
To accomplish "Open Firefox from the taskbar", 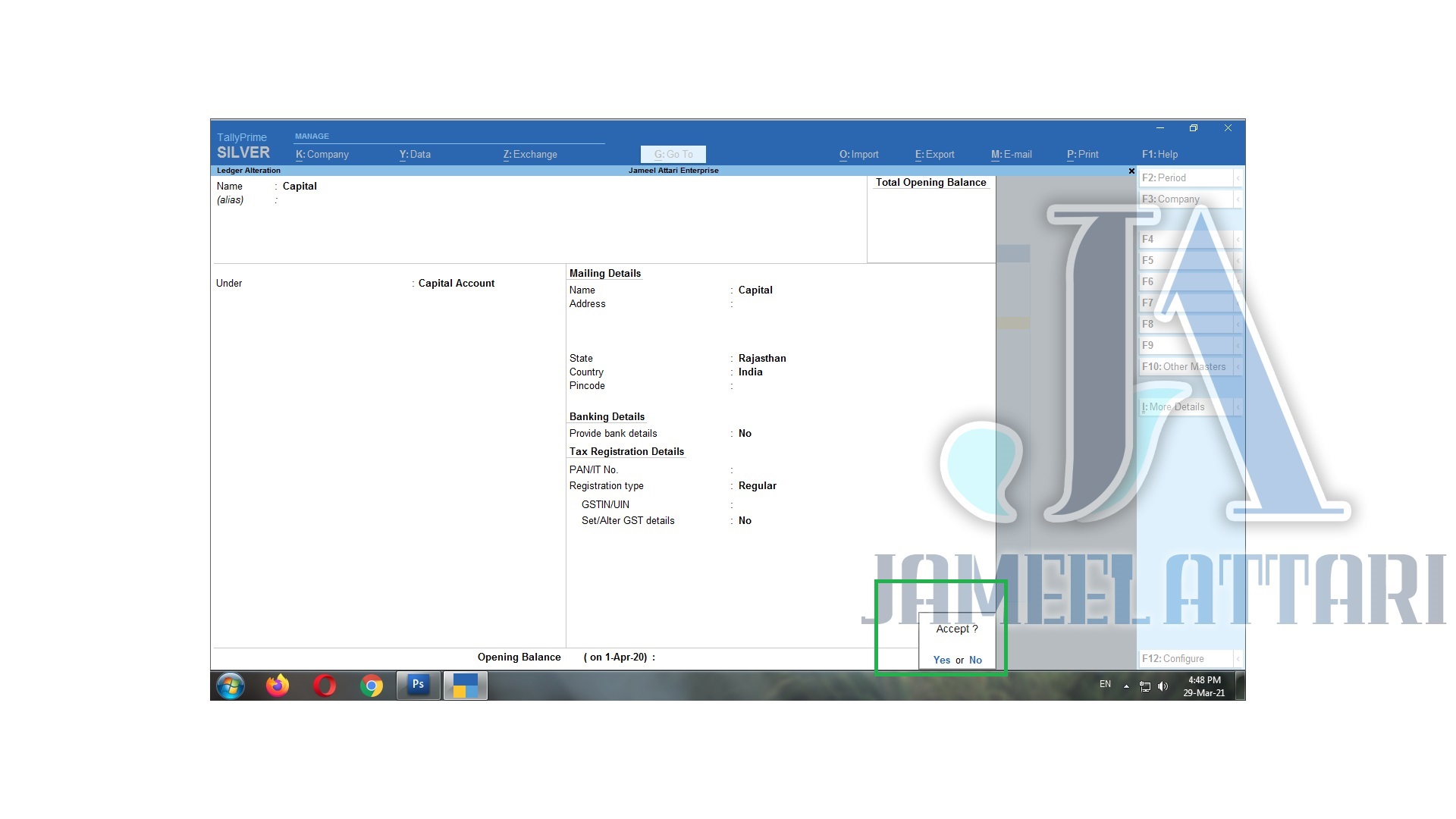I will [278, 686].
